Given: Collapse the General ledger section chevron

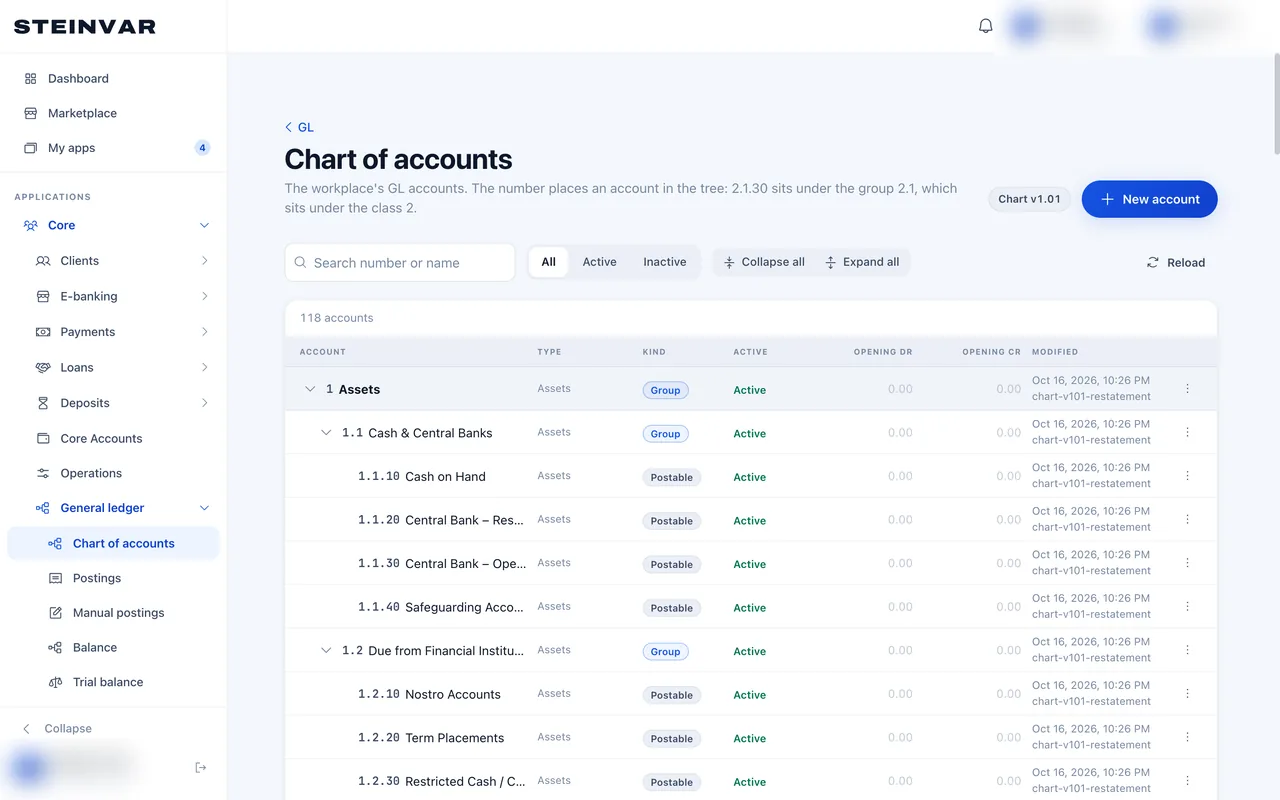Looking at the screenshot, I should (204, 508).
